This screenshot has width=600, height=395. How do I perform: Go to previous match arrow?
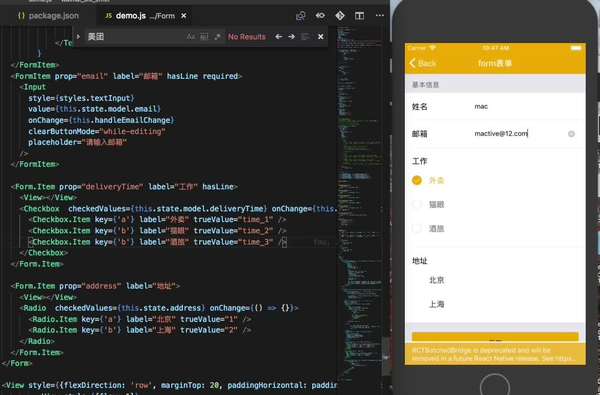pyautogui.click(x=279, y=37)
